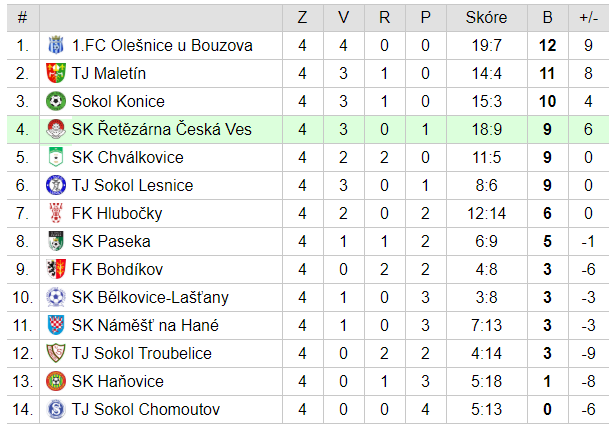Open the SK Bělkovice-Lašťany team link
Image resolution: width=614 pixels, height=428 pixels.
pos(150,298)
